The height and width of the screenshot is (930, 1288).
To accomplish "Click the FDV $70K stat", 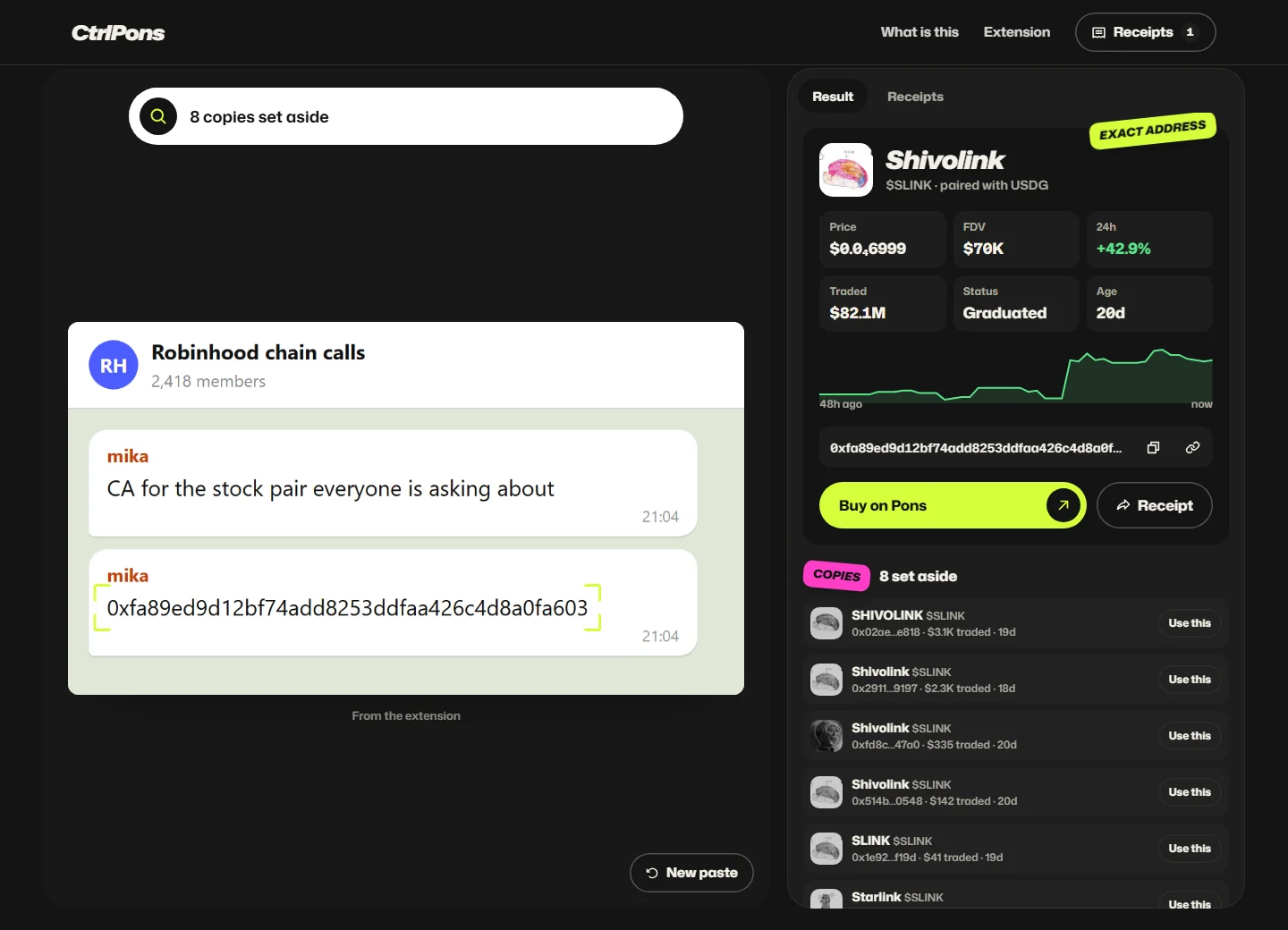I will tap(1016, 240).
